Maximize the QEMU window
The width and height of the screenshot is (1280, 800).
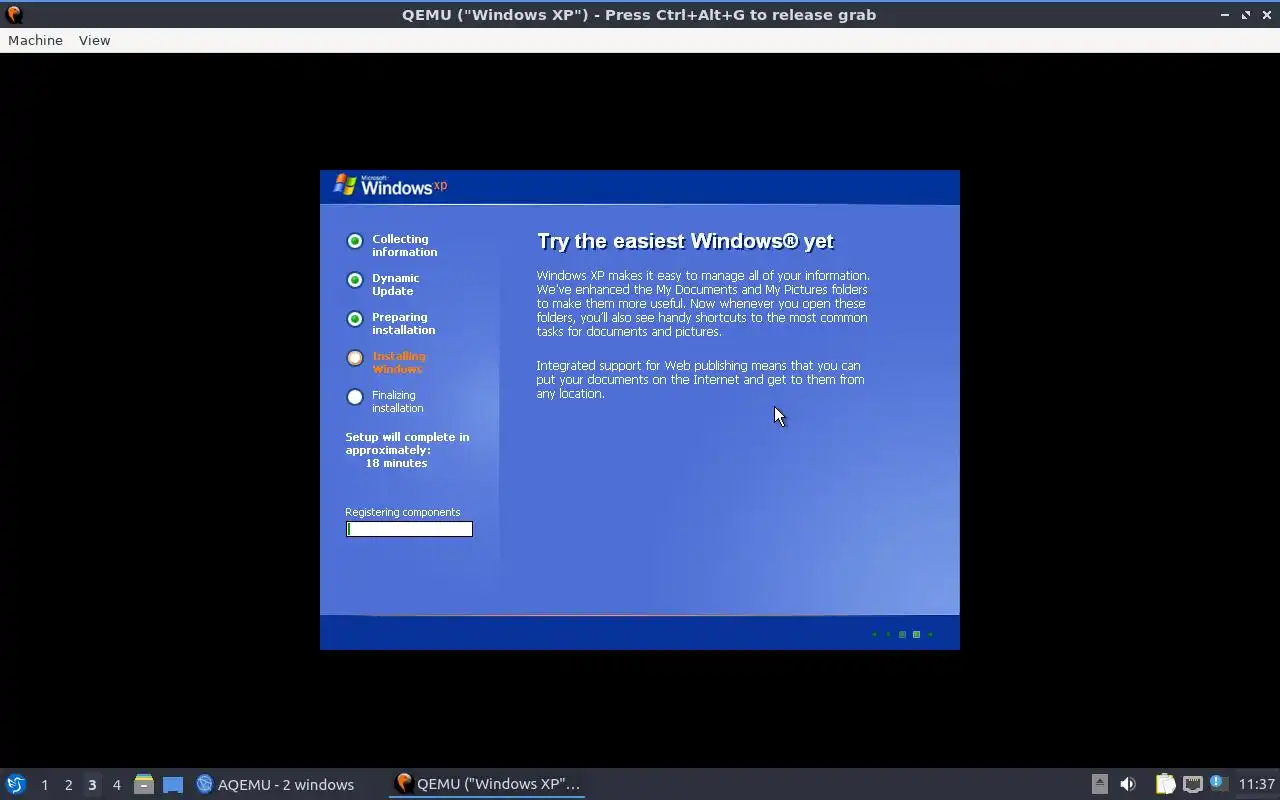[x=1246, y=15]
